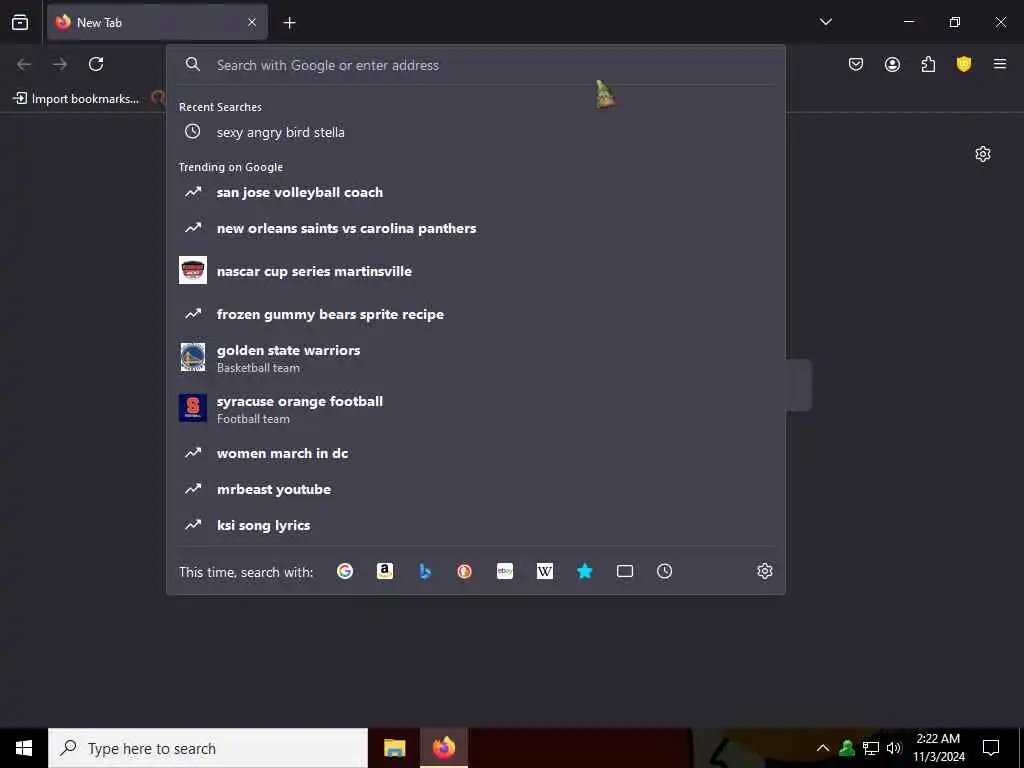Pick syracuse orange football suggestion
Viewport: 1024px width, 768px height.
click(475, 409)
